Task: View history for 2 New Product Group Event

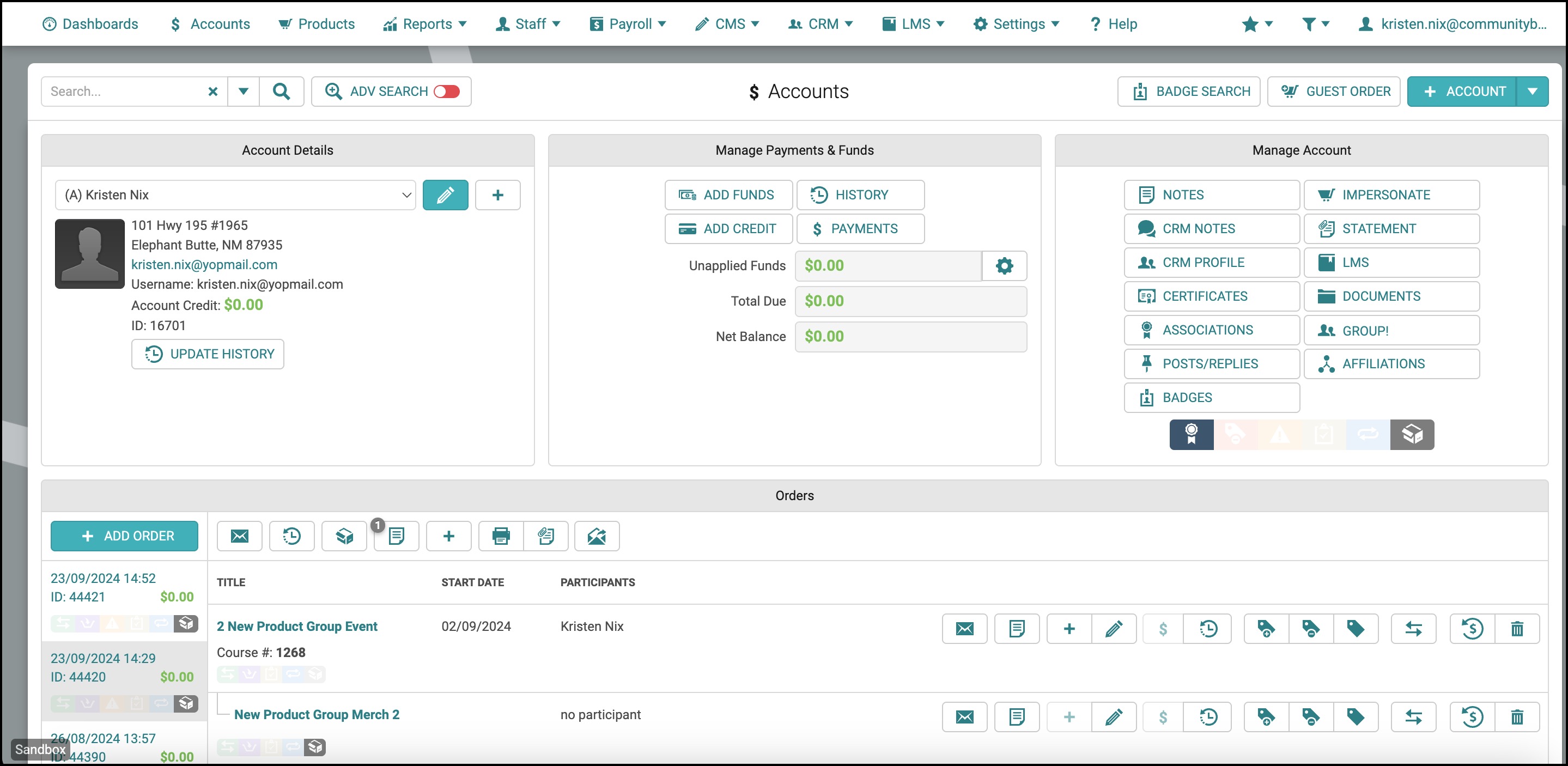Action: pos(1208,628)
